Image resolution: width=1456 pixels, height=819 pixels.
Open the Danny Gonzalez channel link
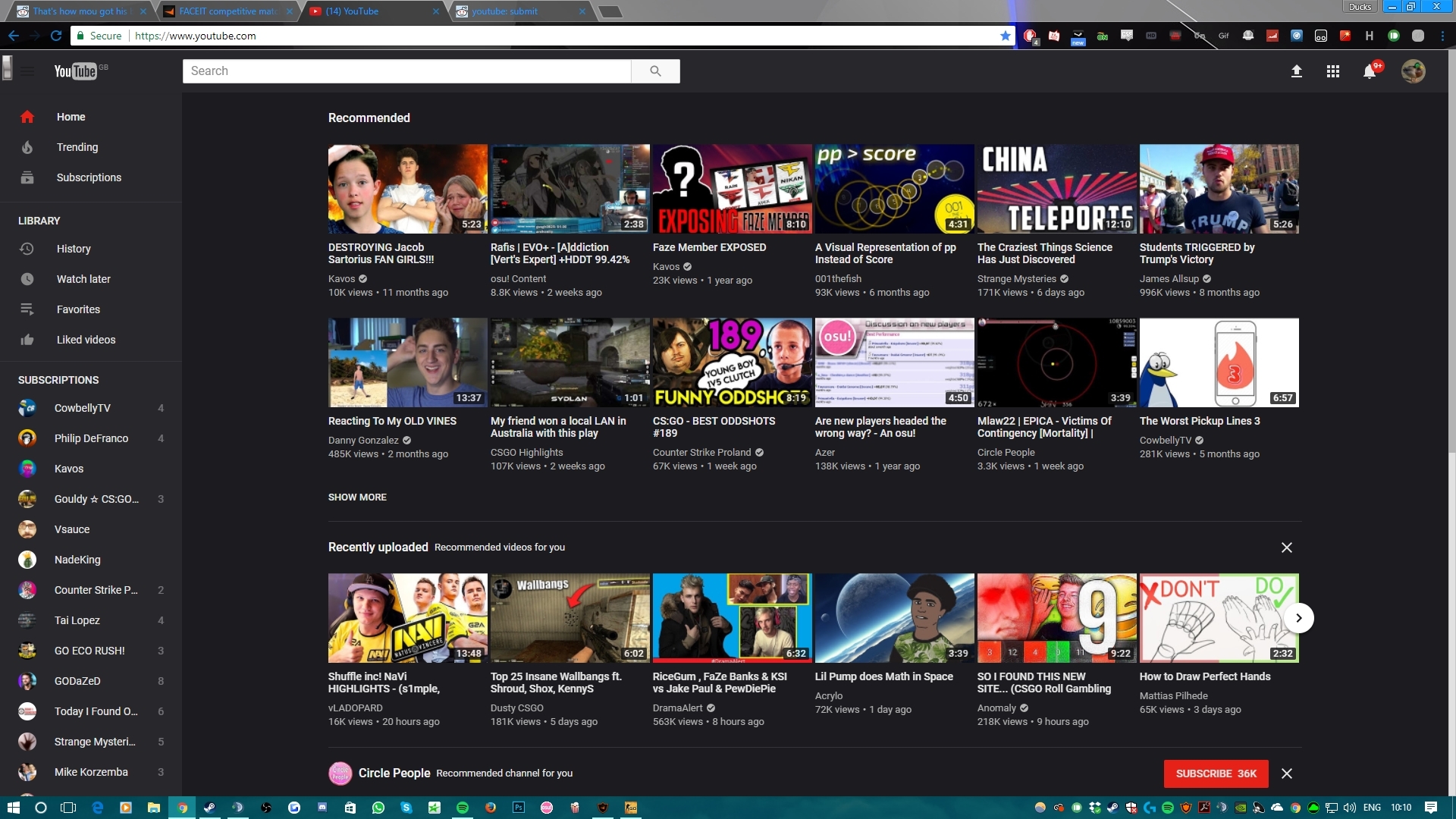(x=363, y=440)
